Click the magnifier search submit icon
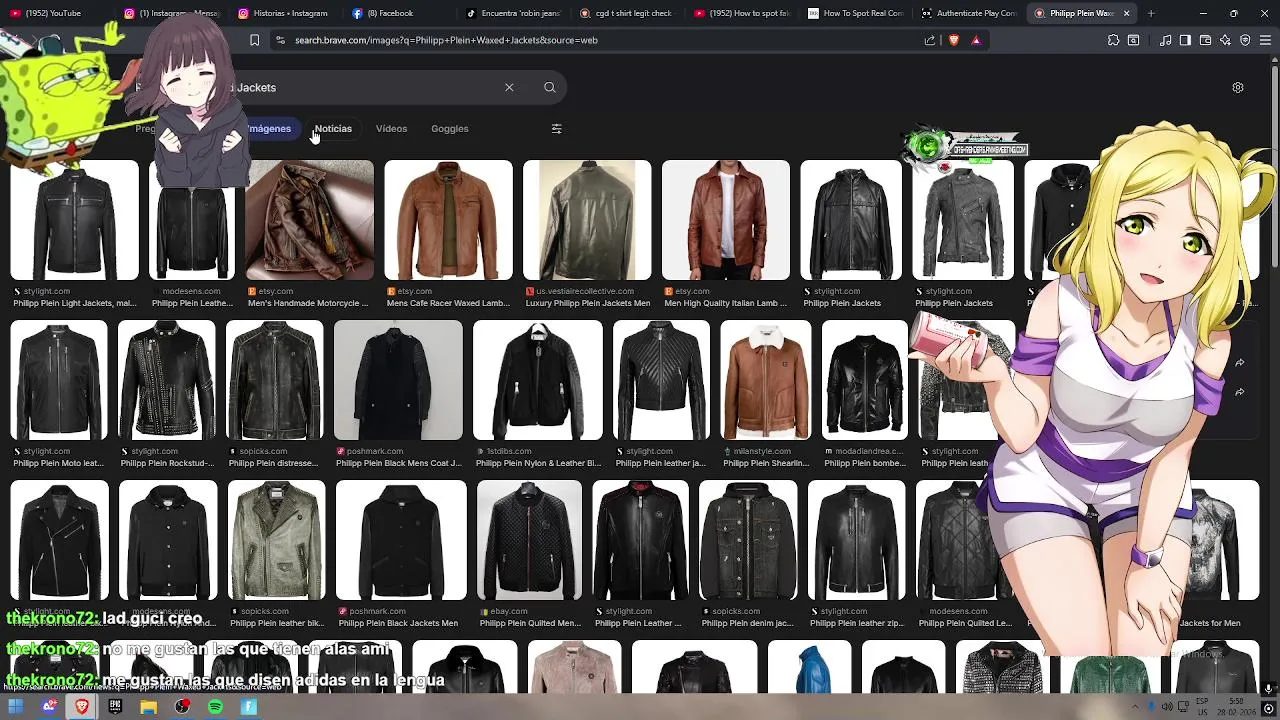 pyautogui.click(x=549, y=87)
